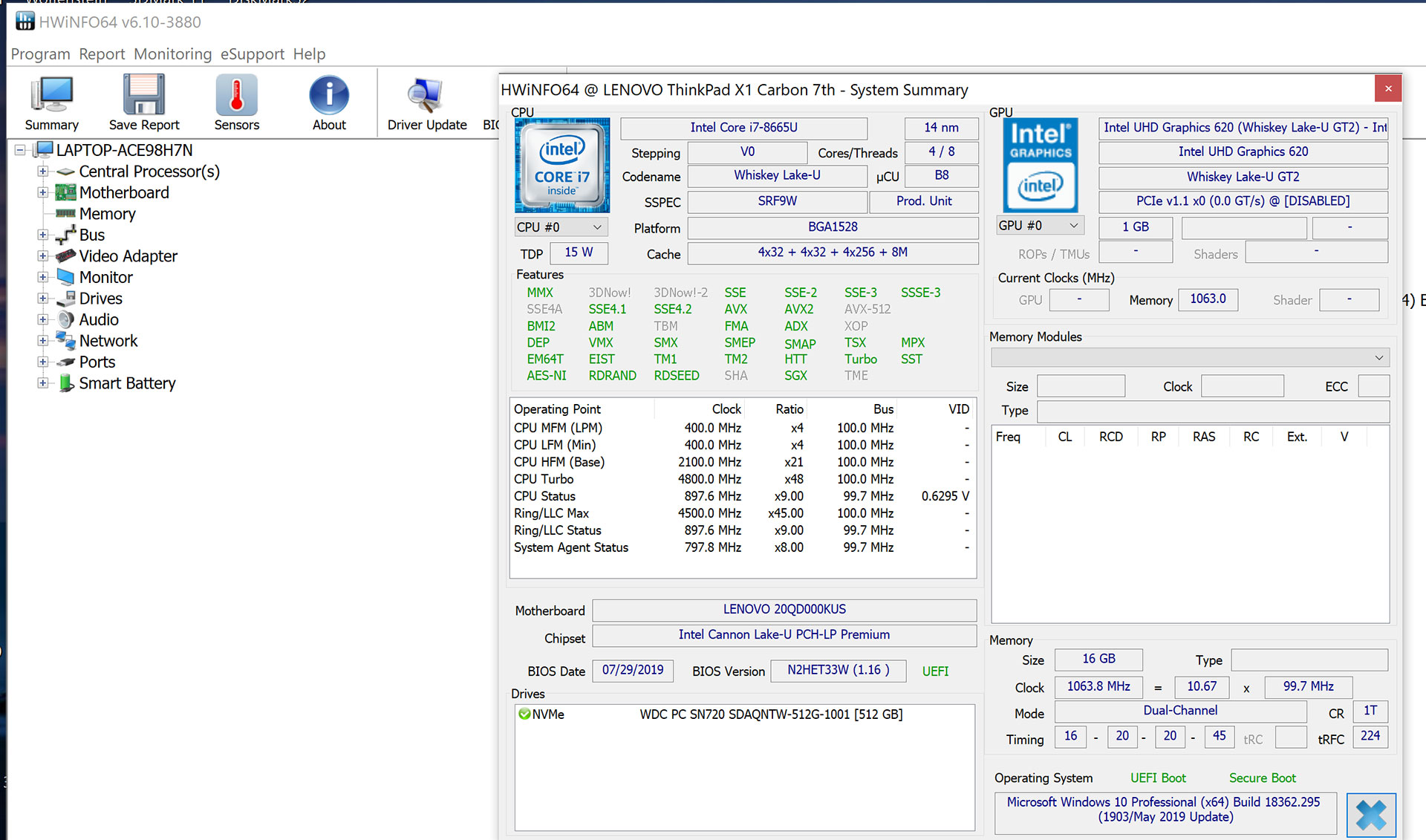This screenshot has height=840, width=1426.
Task: Click the N2HET33W BIOS version field
Action: click(x=839, y=670)
